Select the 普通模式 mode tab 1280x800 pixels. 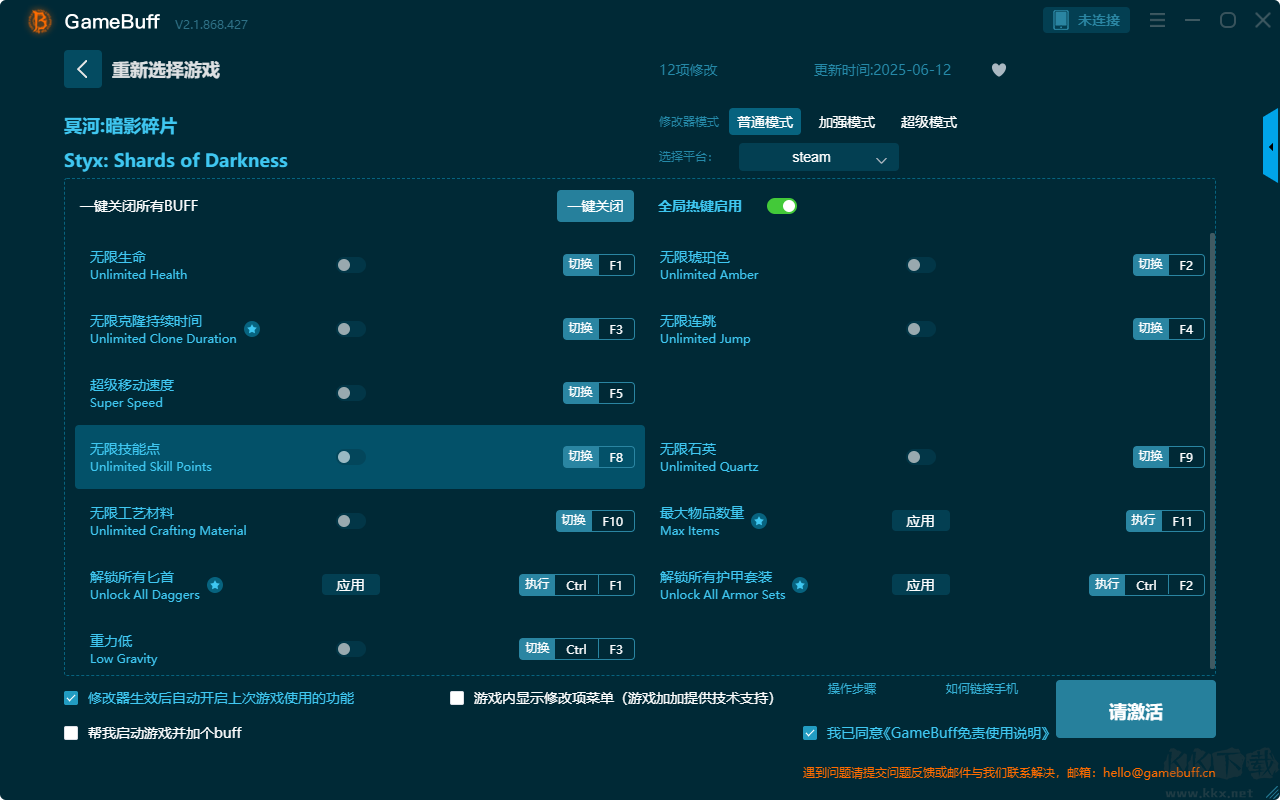pyautogui.click(x=765, y=122)
